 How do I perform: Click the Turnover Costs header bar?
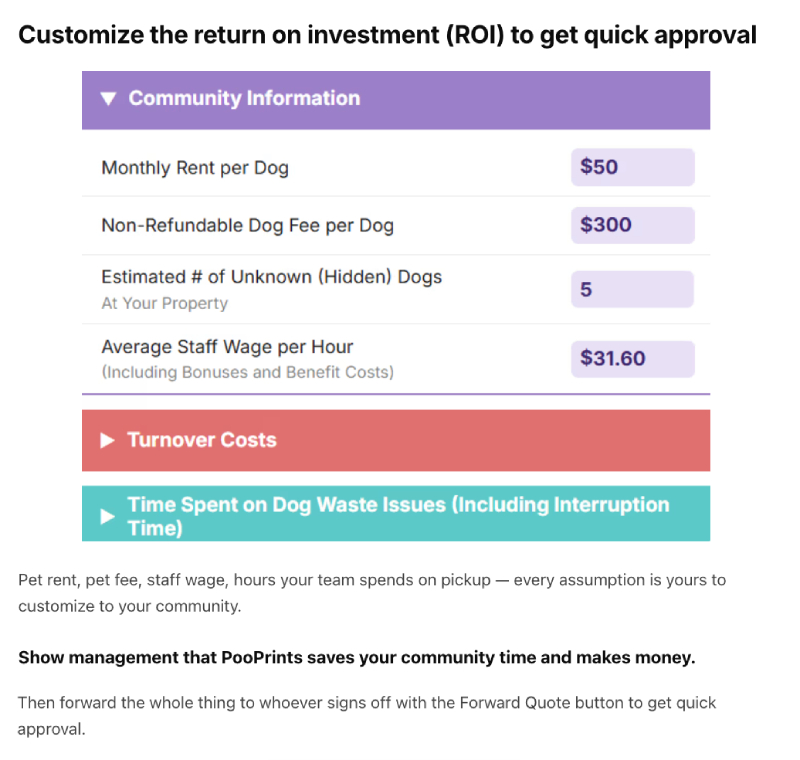[x=396, y=440]
